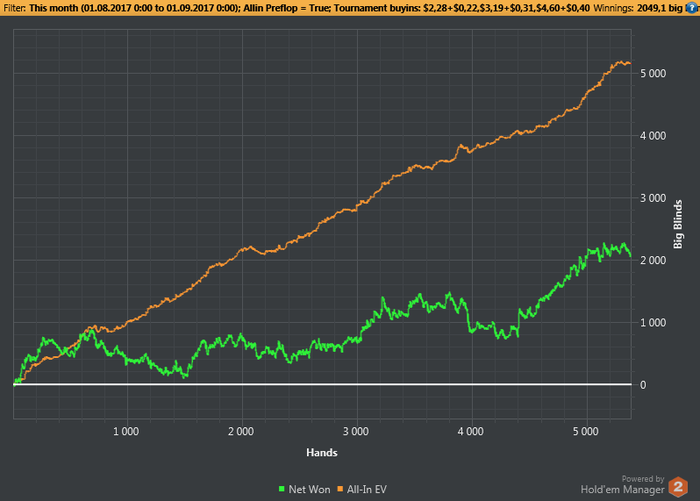Click the 5 000 big blinds axis value
Image resolution: width=700 pixels, height=501 pixels.
(653, 73)
